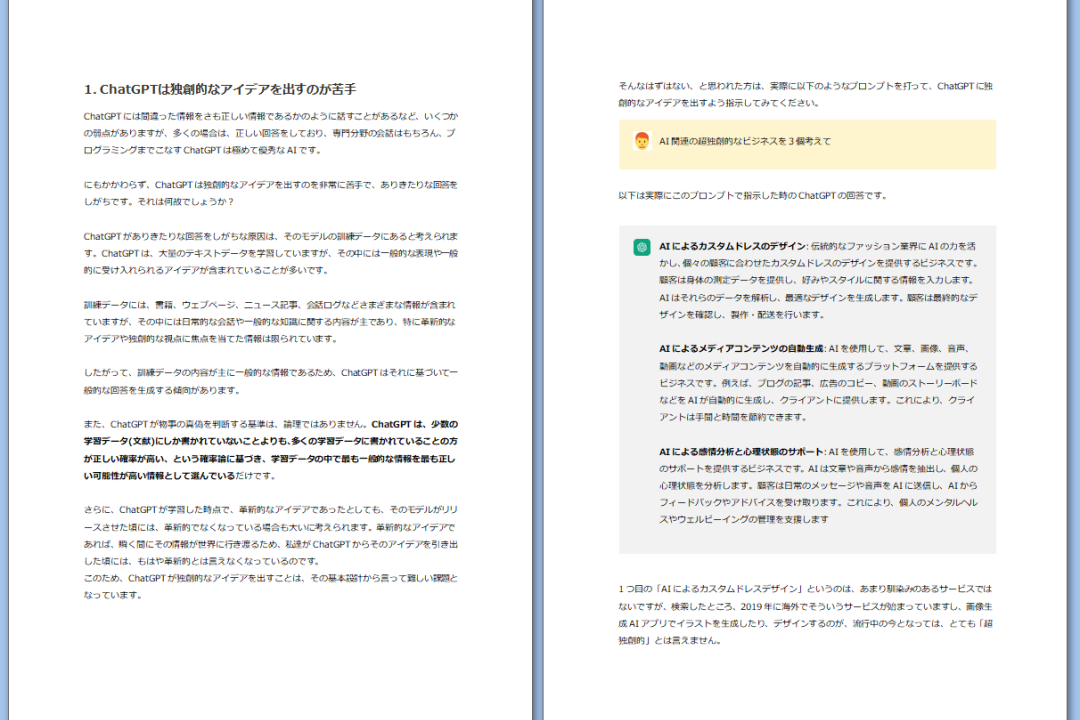Click the line starting "心理状態を分析します"
Image resolution: width=1080 pixels, height=720 pixels.
click(818, 486)
